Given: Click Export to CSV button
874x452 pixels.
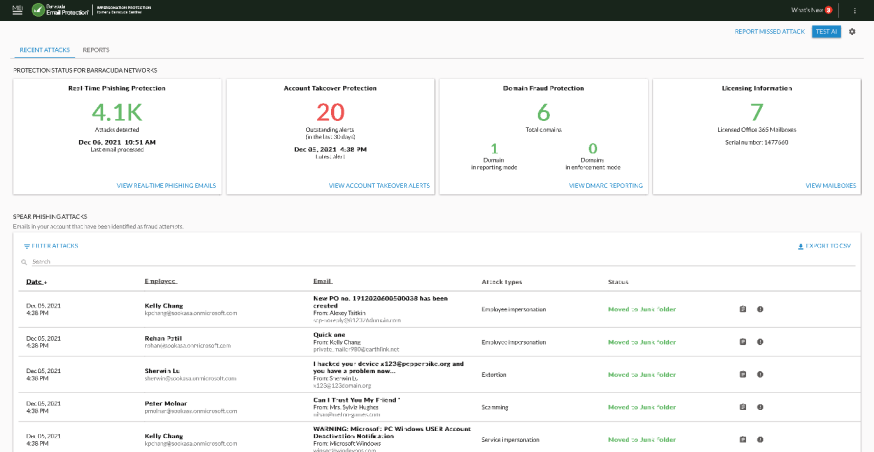Looking at the screenshot, I should pyautogui.click(x=824, y=246).
